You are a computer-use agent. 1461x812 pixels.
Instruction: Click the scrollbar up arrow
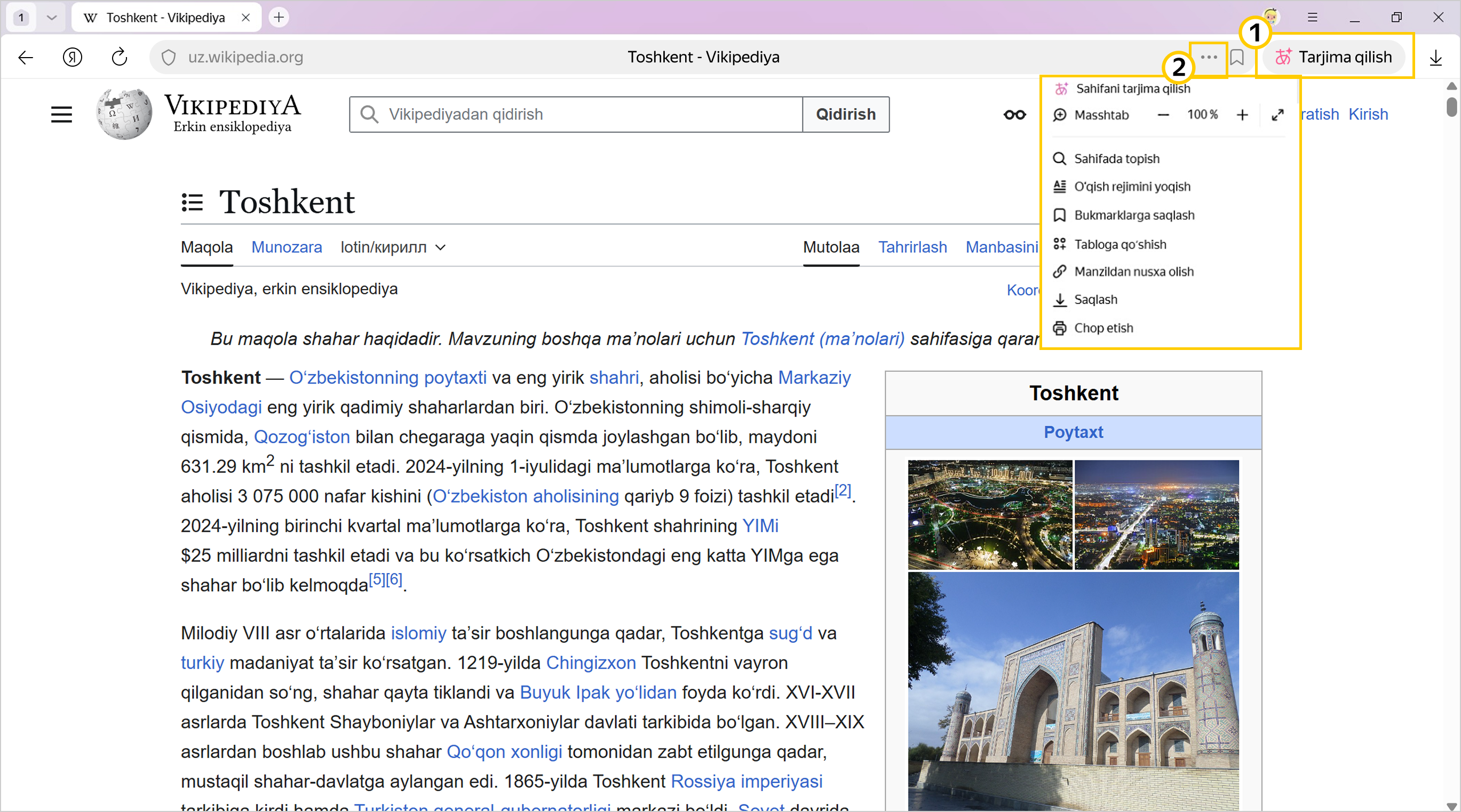pos(1451,86)
